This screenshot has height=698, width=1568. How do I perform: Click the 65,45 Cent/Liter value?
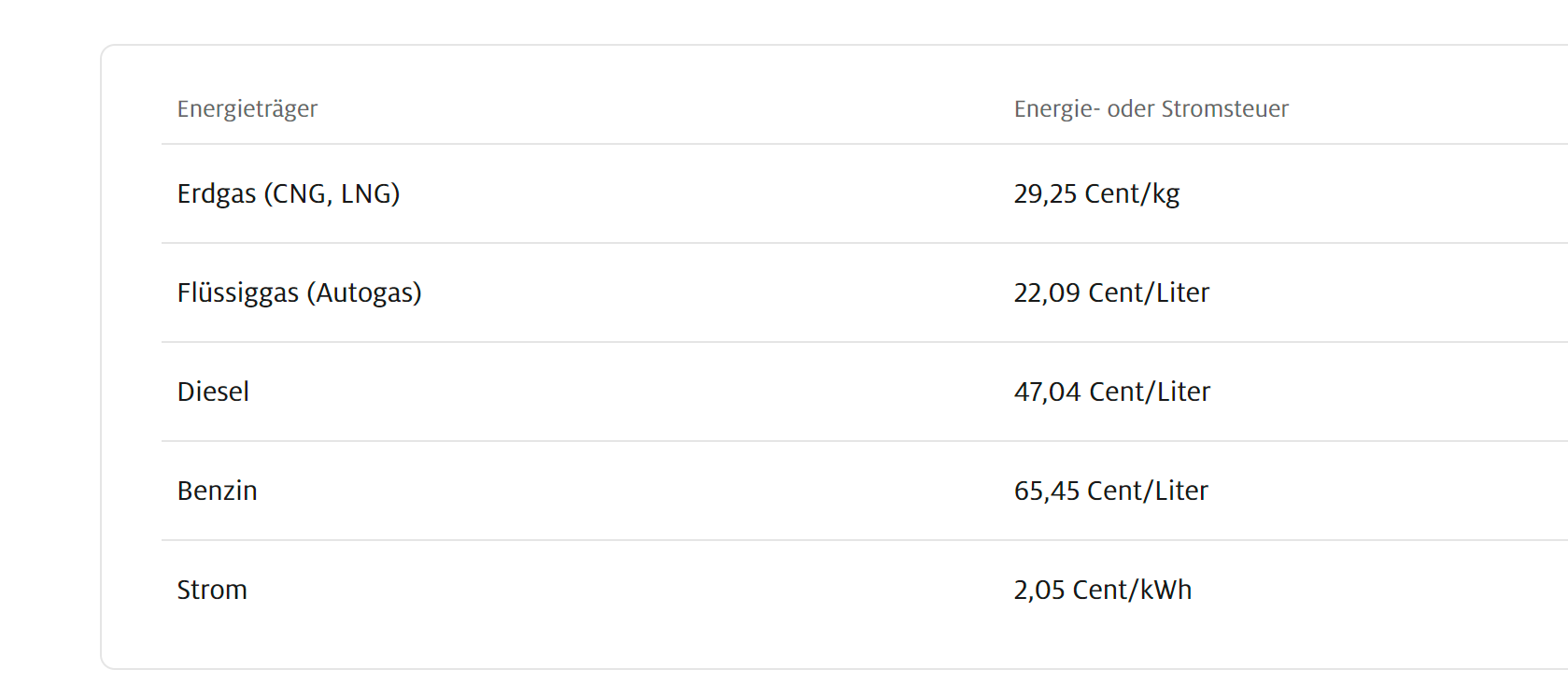click(x=1110, y=491)
